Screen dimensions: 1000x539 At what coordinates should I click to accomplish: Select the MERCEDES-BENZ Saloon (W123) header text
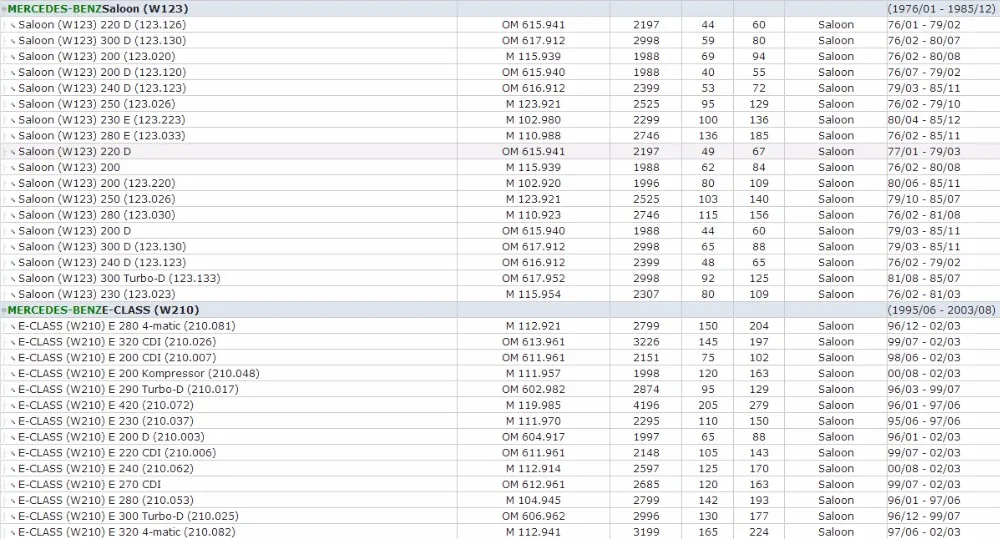[x=98, y=9]
